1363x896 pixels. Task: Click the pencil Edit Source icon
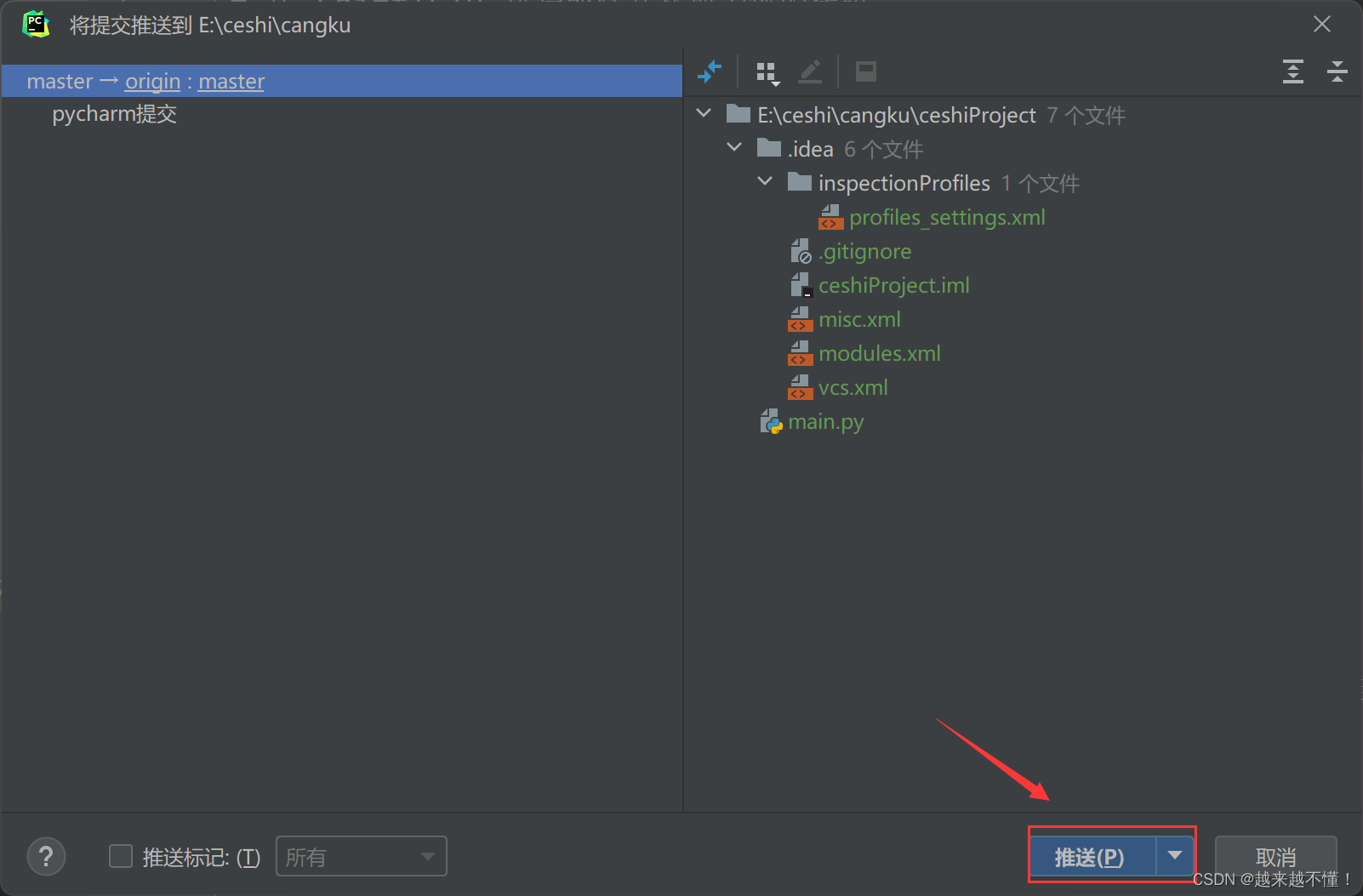[x=810, y=72]
